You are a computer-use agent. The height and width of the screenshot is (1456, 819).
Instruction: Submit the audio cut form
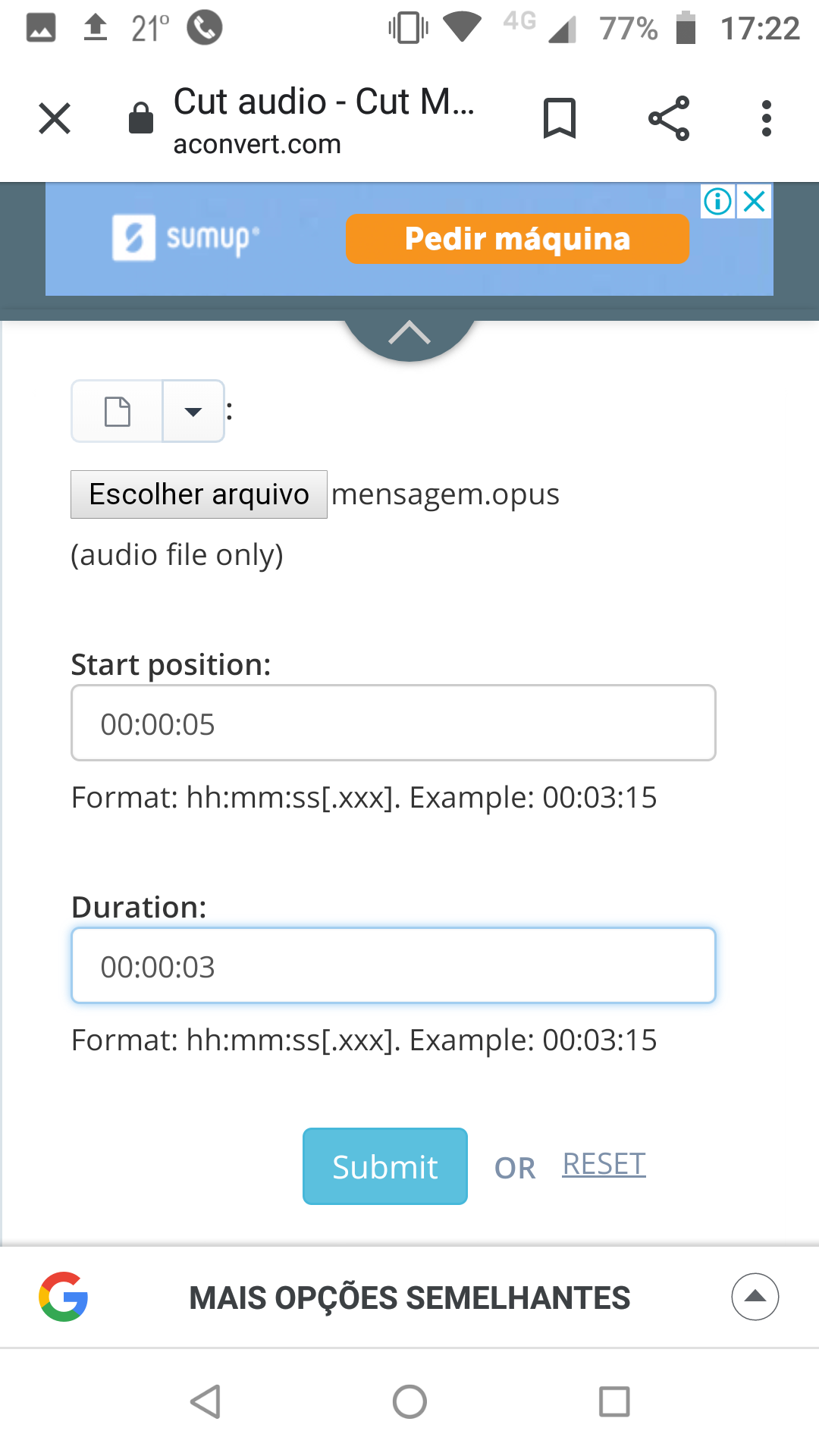[385, 1166]
